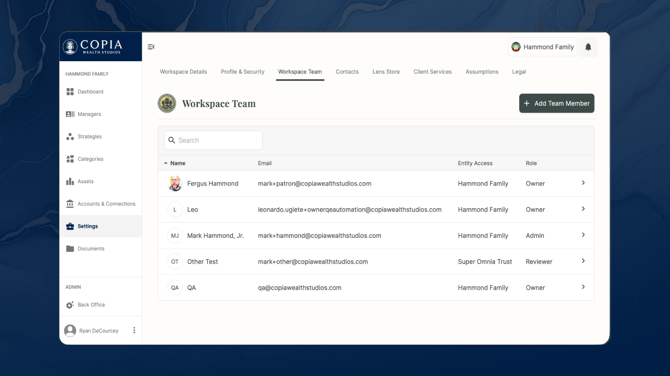Click the L initials avatar for Leo
670x376 pixels.
175,210
